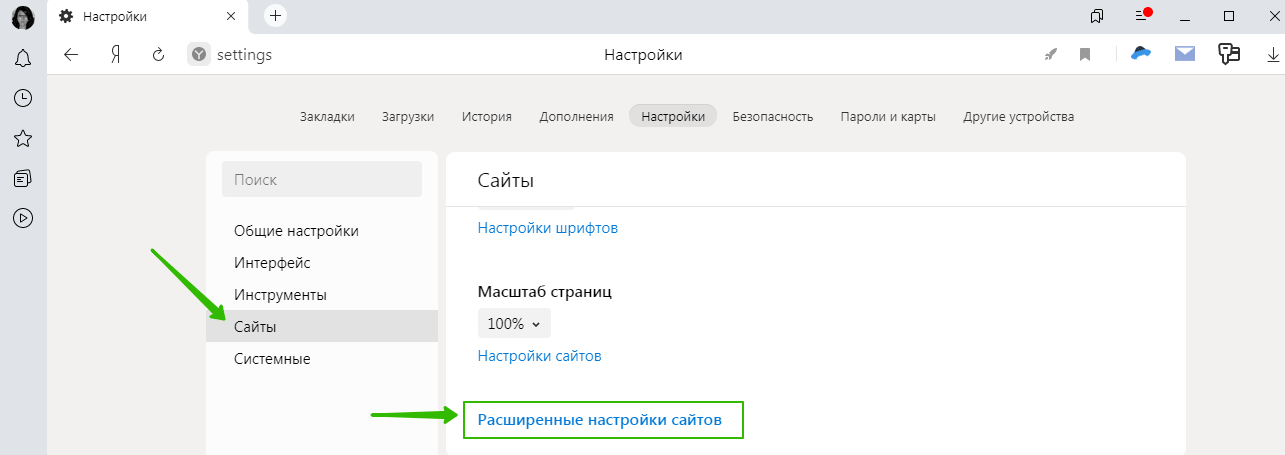The height and width of the screenshot is (455, 1285).
Task: Expand the page zoom 100% dropdown
Action: (514, 324)
